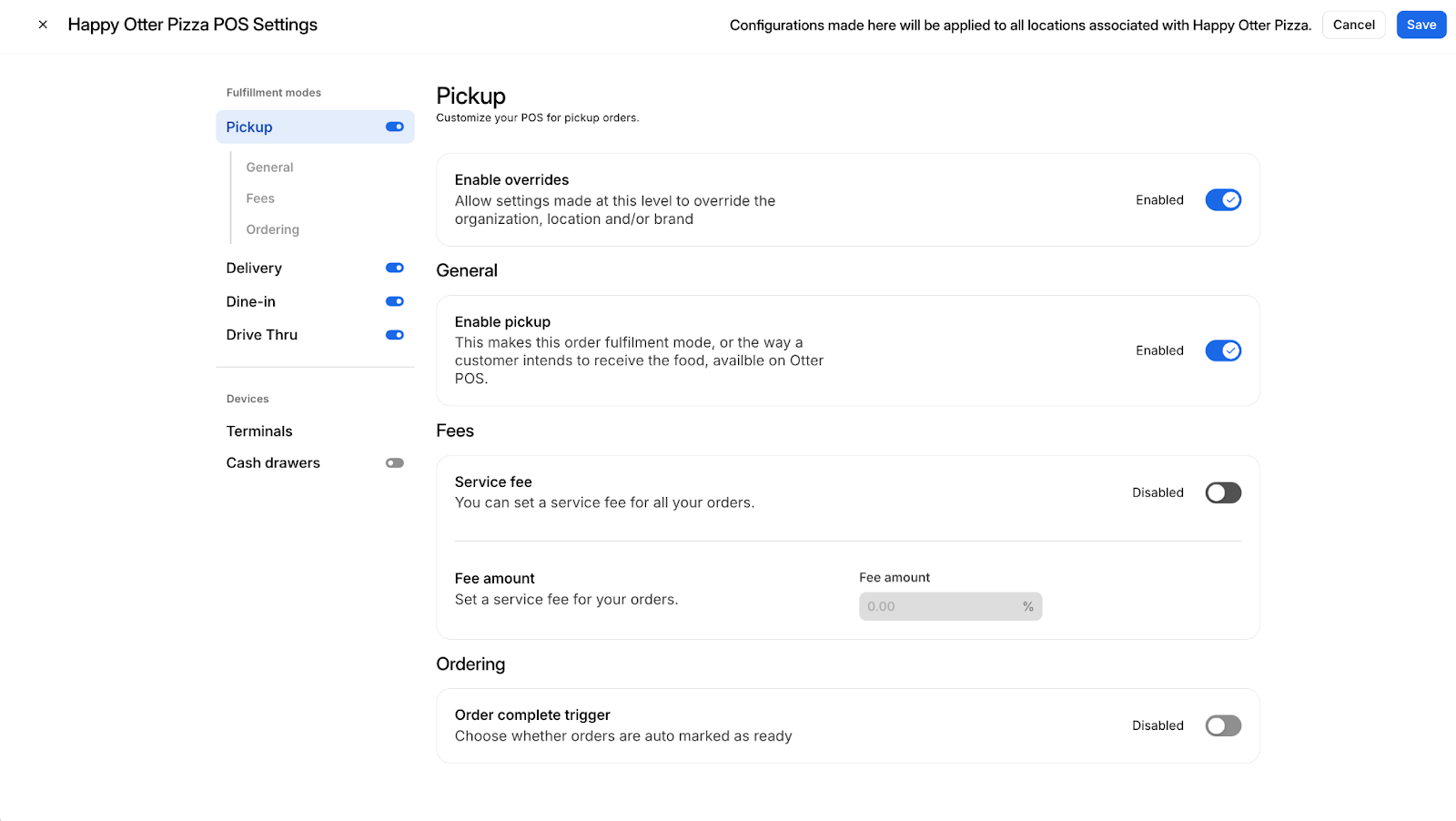Image resolution: width=1456 pixels, height=821 pixels.
Task: Open Delivery fulfillment mode settings
Action: [254, 268]
